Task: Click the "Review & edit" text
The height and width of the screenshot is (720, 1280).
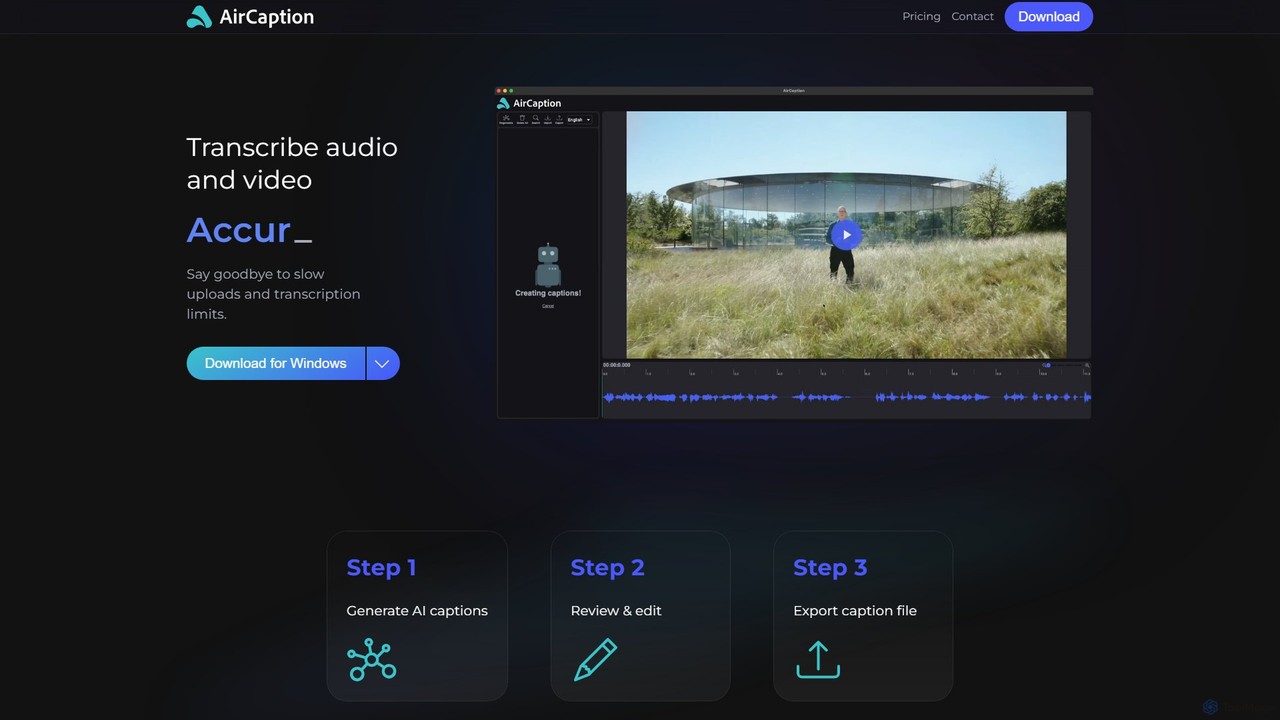Action: coord(616,611)
